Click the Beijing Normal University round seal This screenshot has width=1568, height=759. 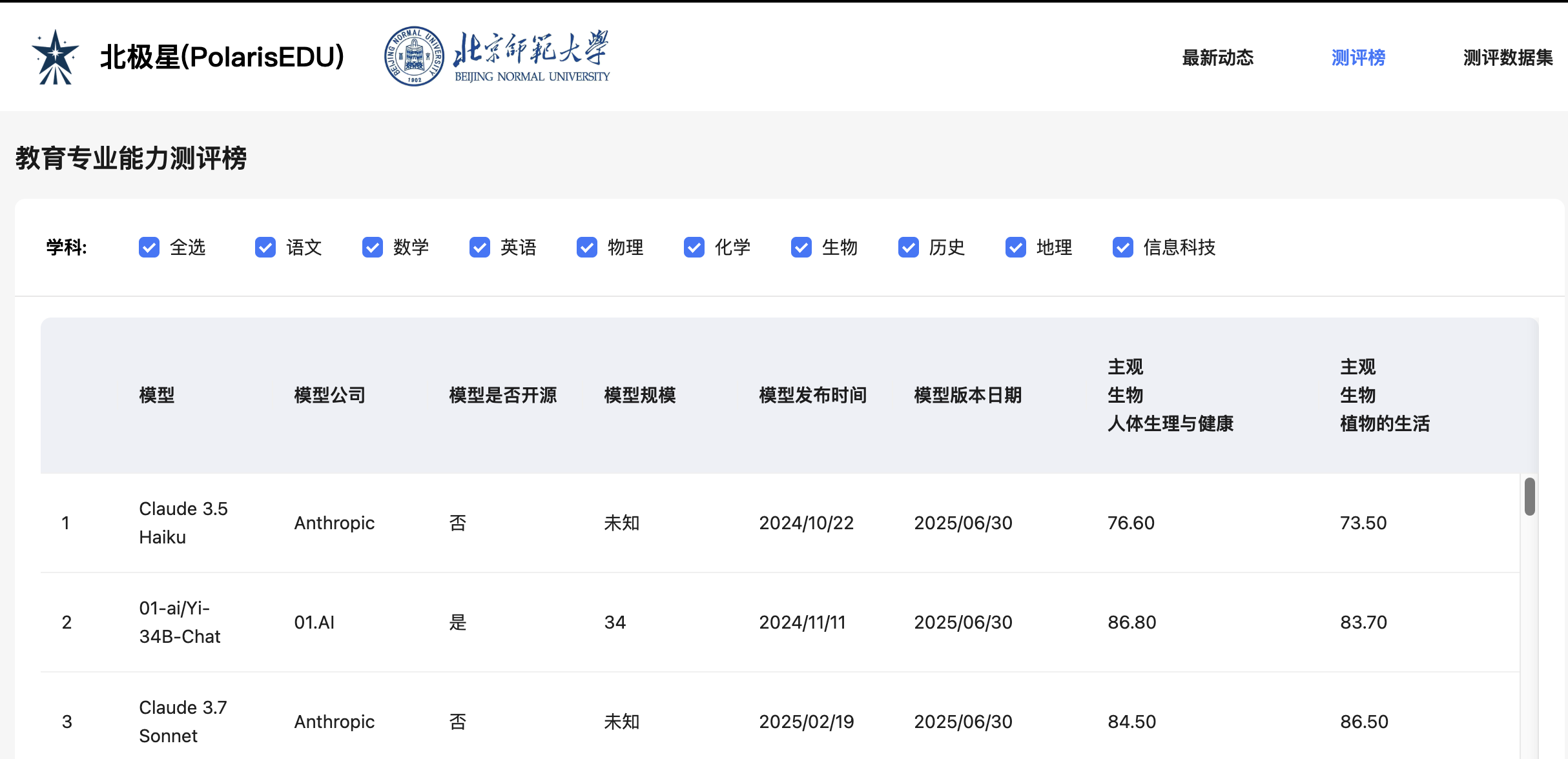pos(414,56)
